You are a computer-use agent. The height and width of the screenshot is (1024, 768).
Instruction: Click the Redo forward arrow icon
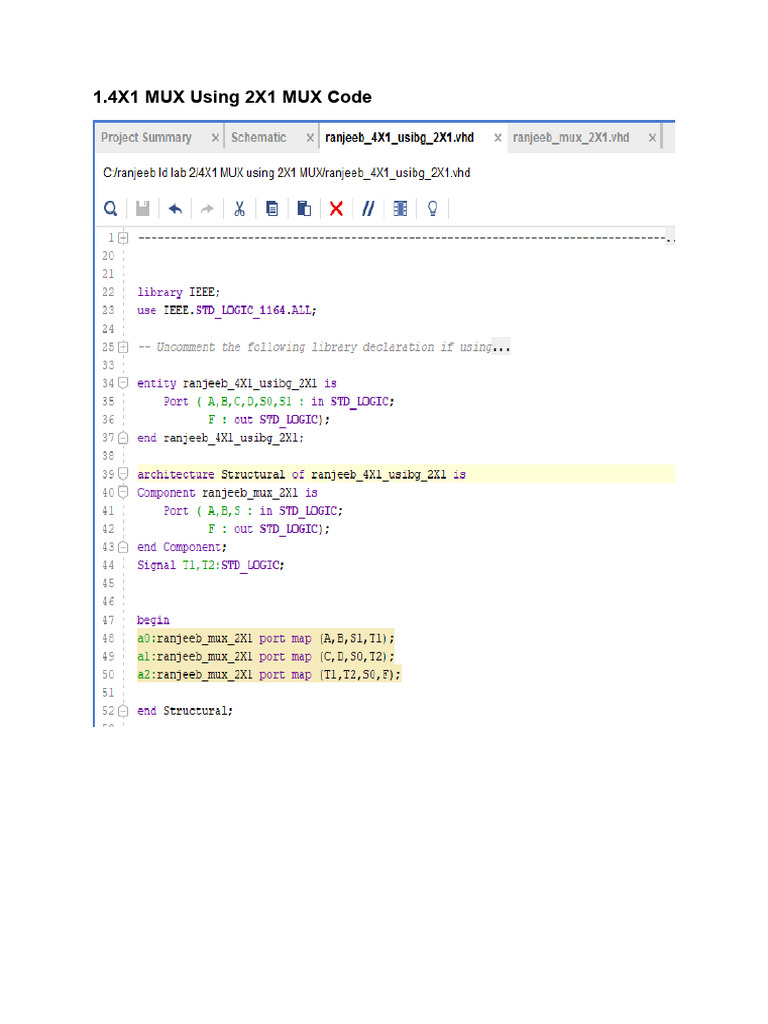click(x=207, y=208)
